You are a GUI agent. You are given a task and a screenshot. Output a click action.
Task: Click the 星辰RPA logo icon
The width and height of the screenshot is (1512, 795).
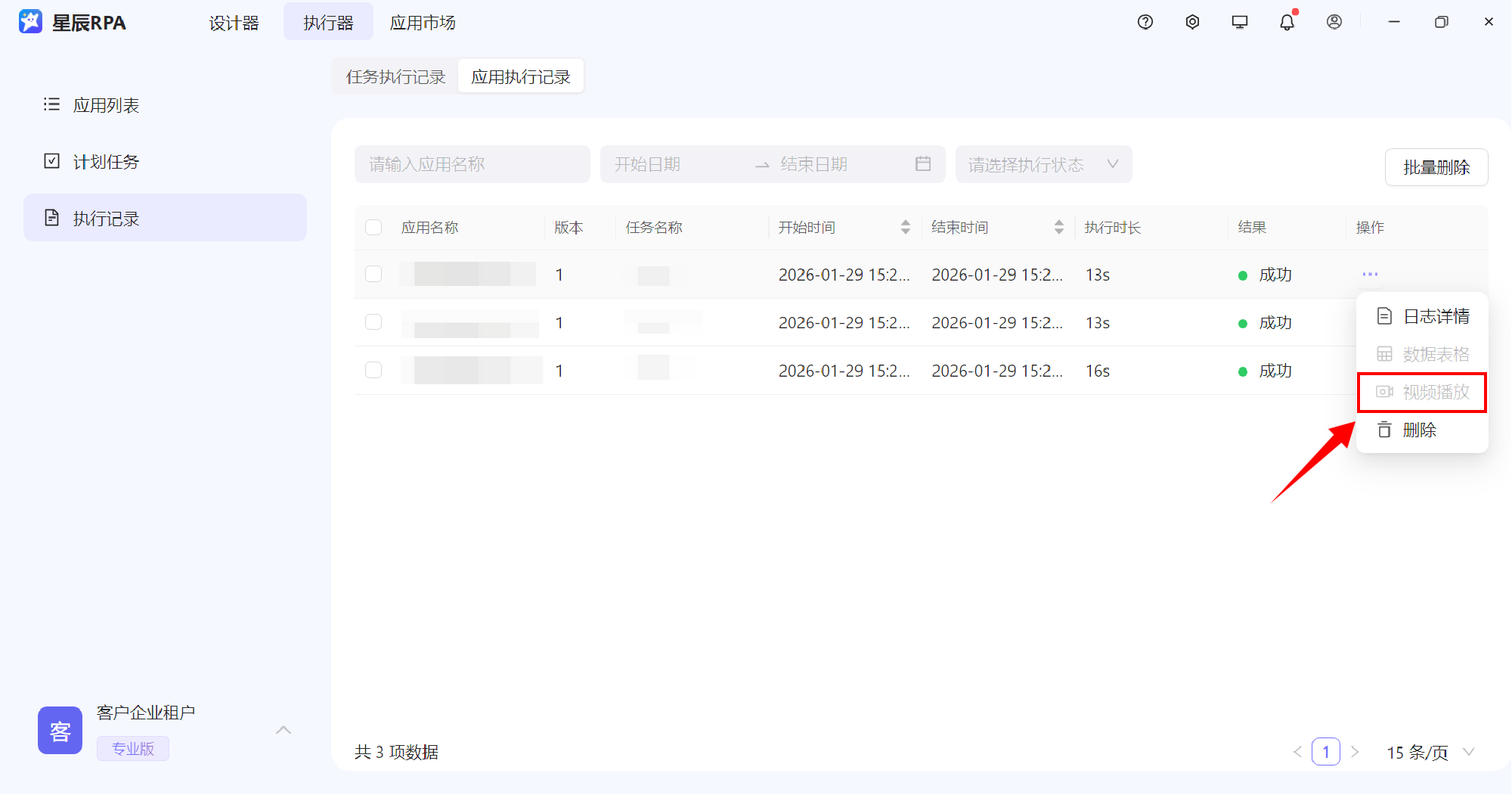(x=30, y=22)
